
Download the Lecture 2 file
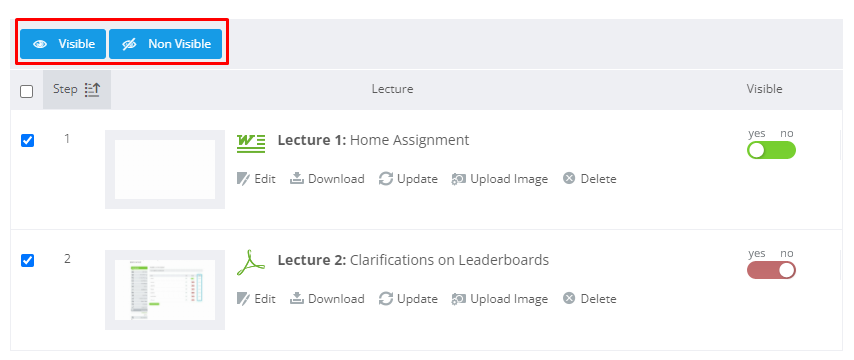pos(327,299)
